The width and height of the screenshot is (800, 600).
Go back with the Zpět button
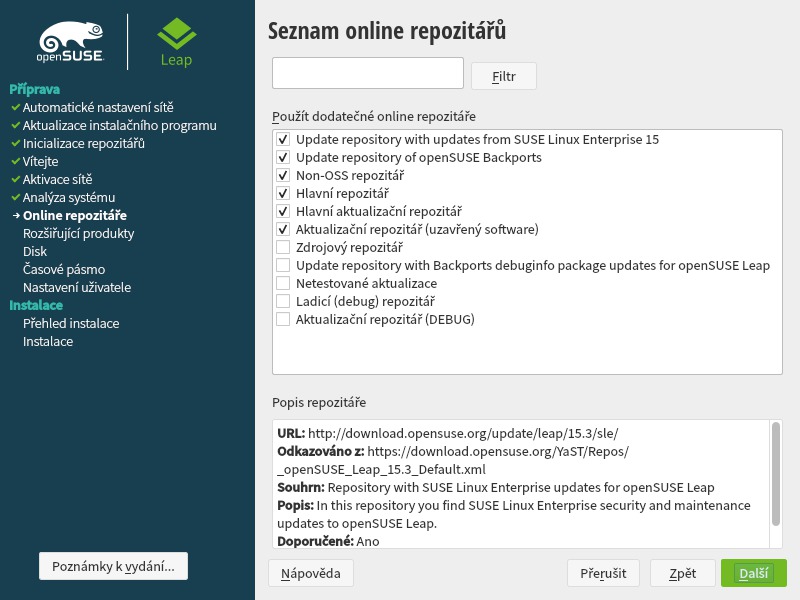(683, 573)
